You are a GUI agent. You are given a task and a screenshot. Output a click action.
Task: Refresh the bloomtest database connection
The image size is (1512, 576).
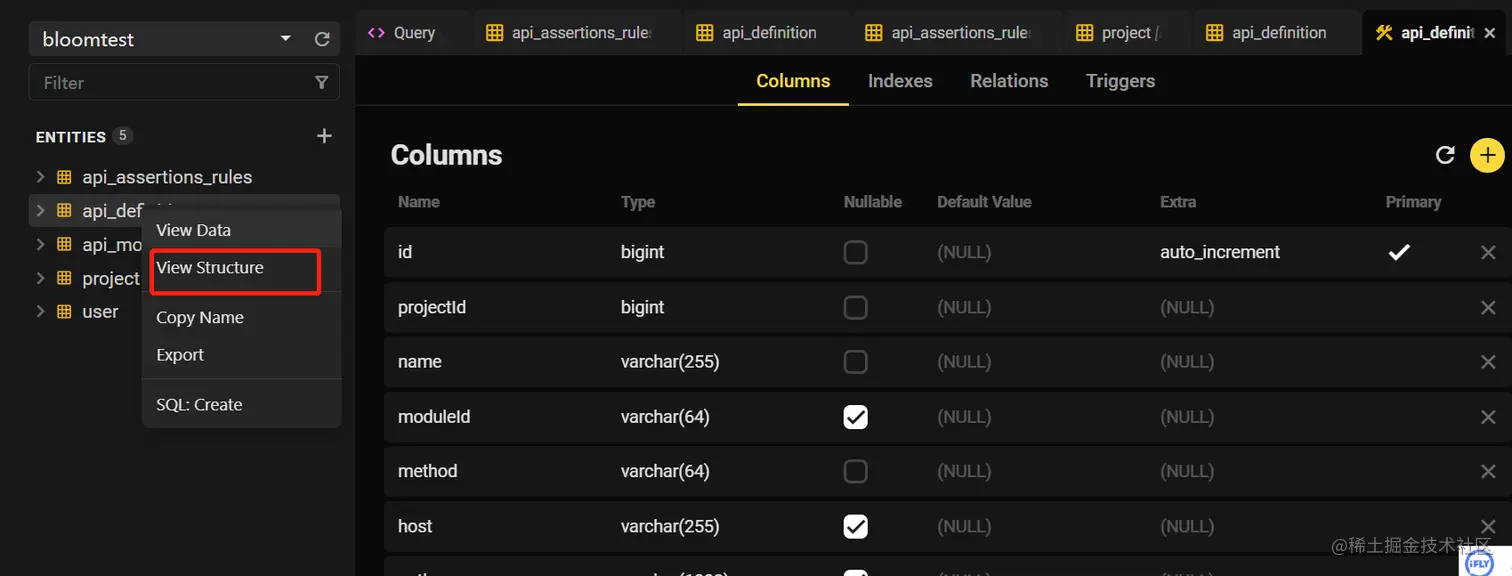point(322,39)
